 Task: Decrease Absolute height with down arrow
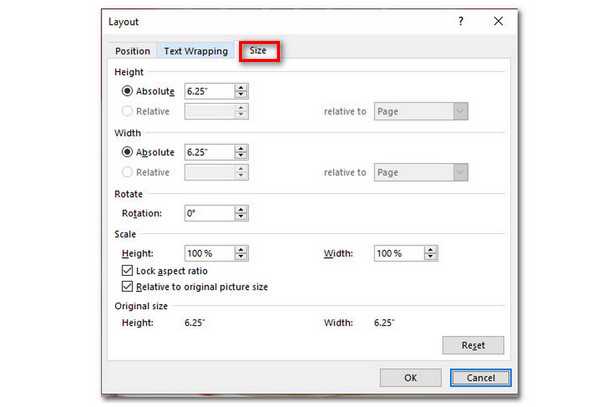tap(241, 95)
